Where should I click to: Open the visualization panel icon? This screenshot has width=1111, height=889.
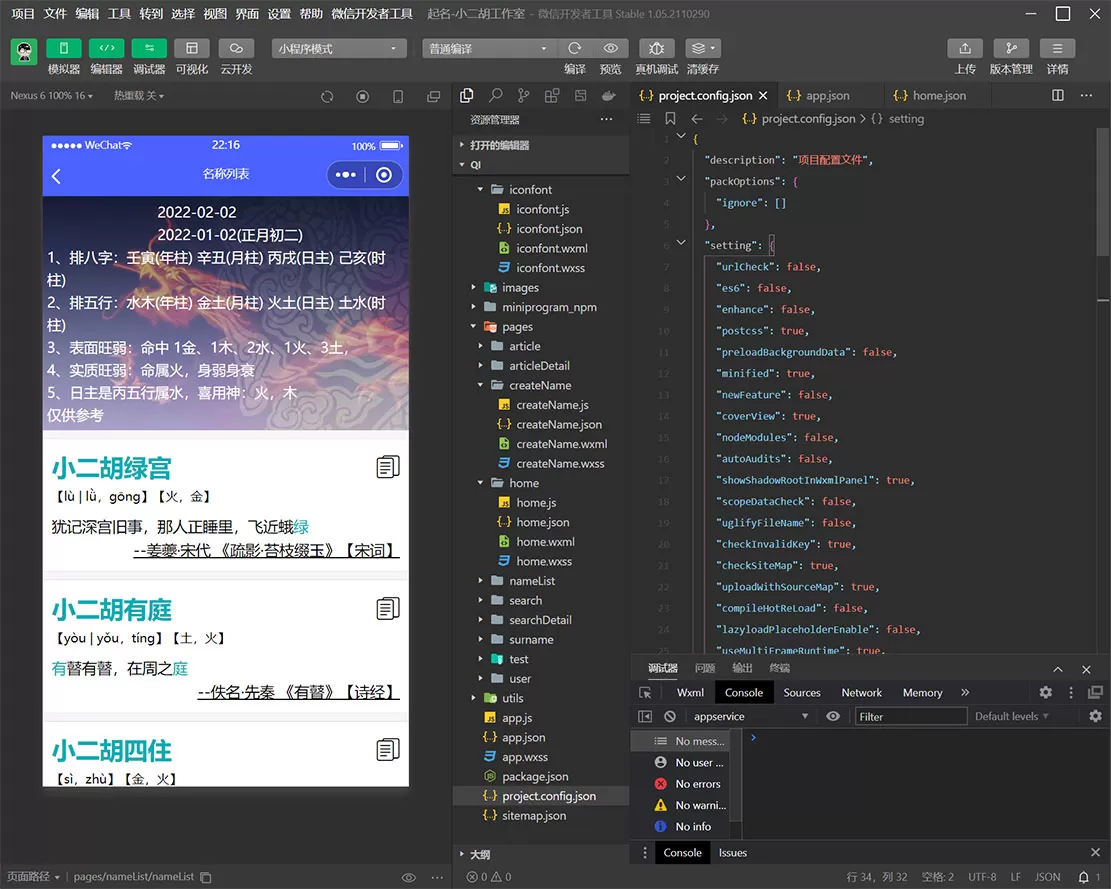click(192, 48)
